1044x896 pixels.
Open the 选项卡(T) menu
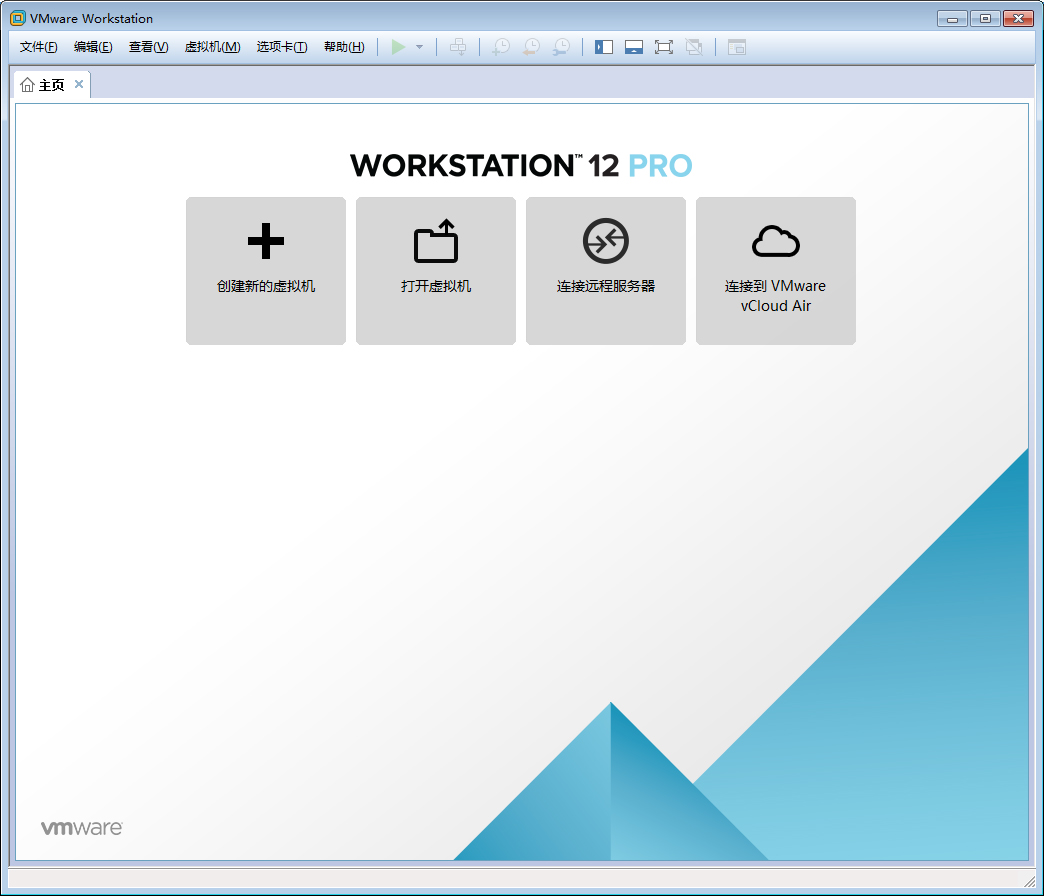point(281,46)
